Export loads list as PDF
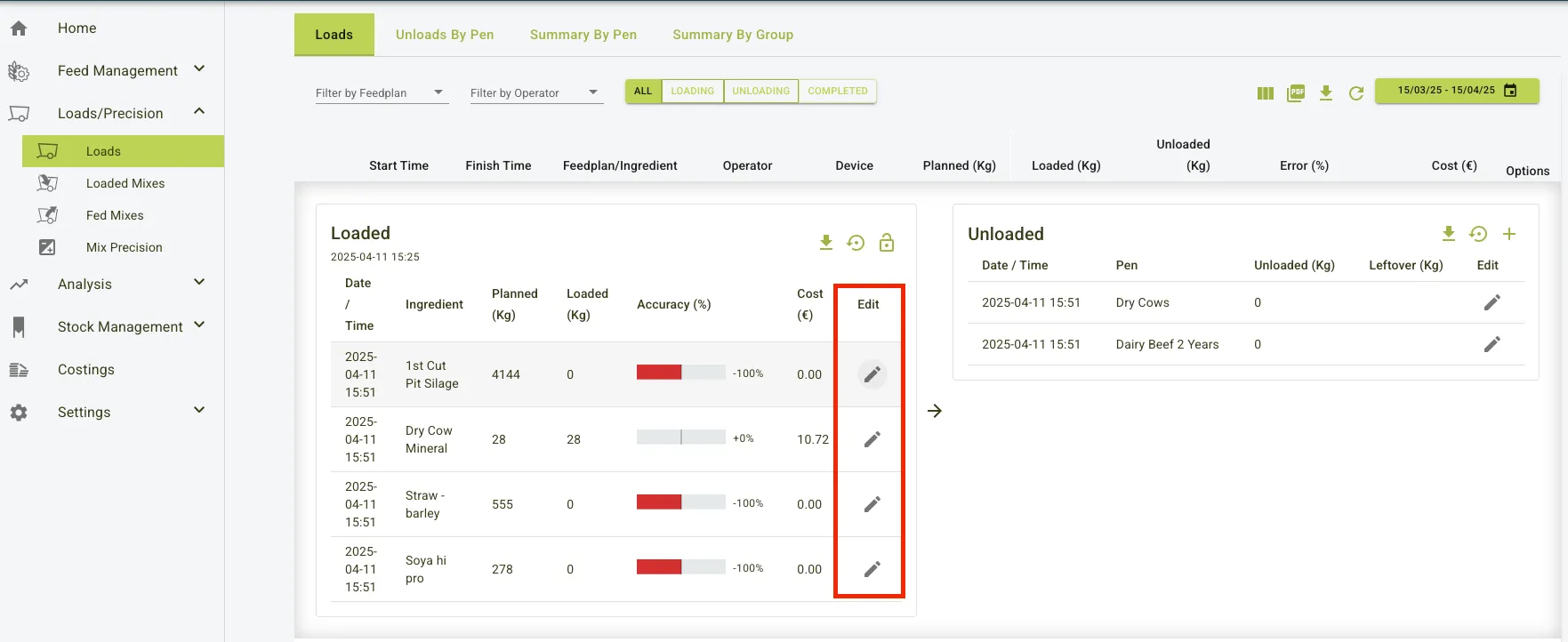 pyautogui.click(x=1296, y=93)
